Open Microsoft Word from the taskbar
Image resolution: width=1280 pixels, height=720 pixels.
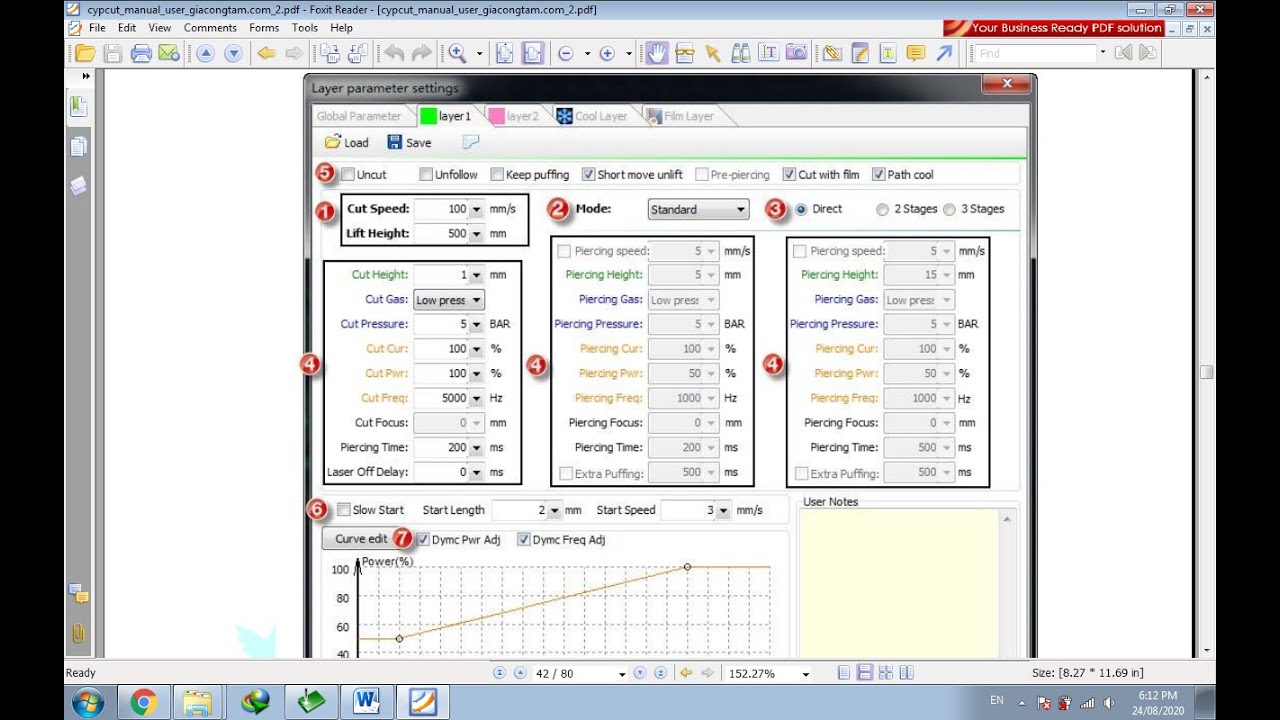[367, 703]
